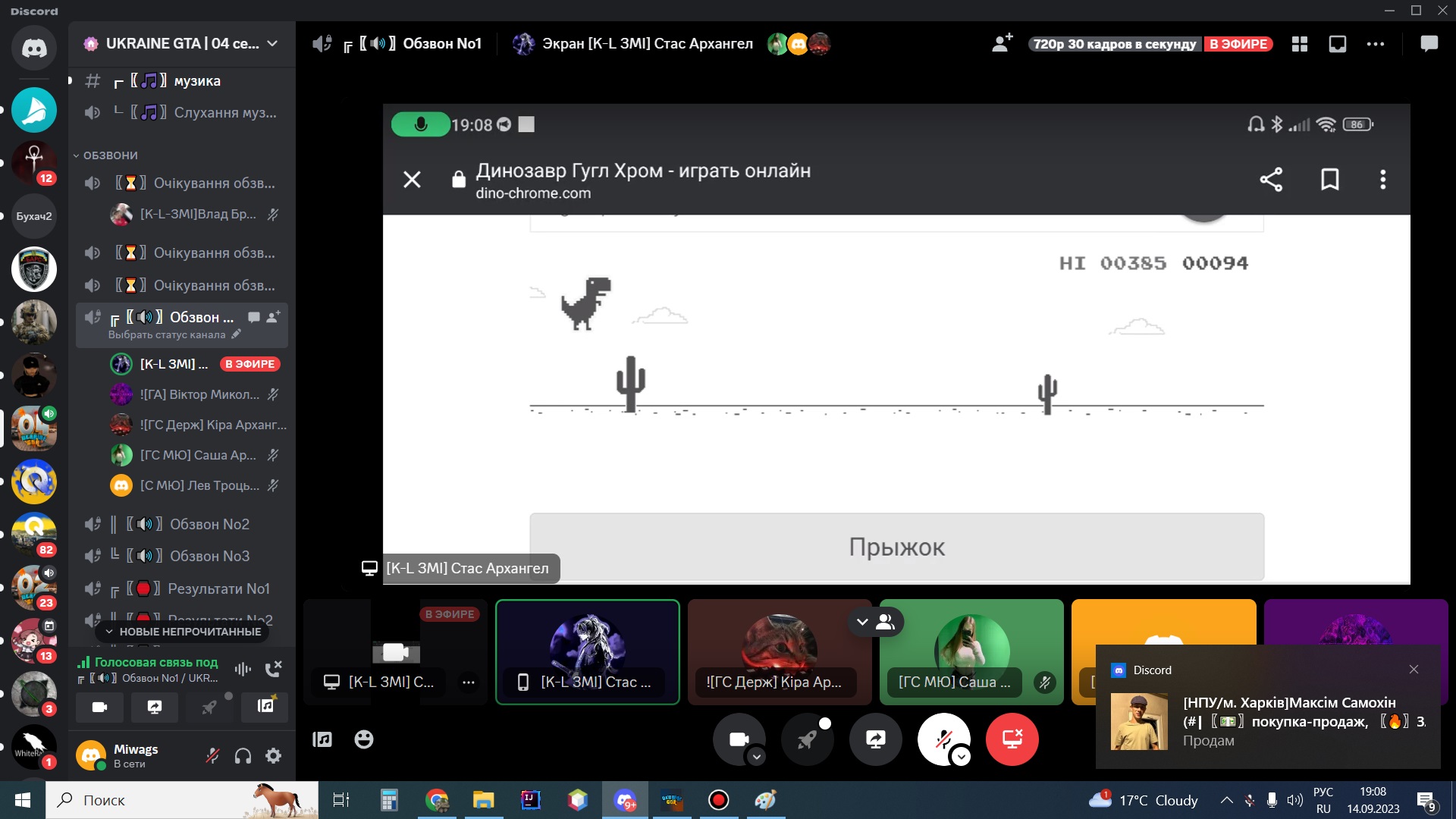Viewport: 1456px width, 819px height.
Task: Turn on camera in call controls
Action: point(738,738)
